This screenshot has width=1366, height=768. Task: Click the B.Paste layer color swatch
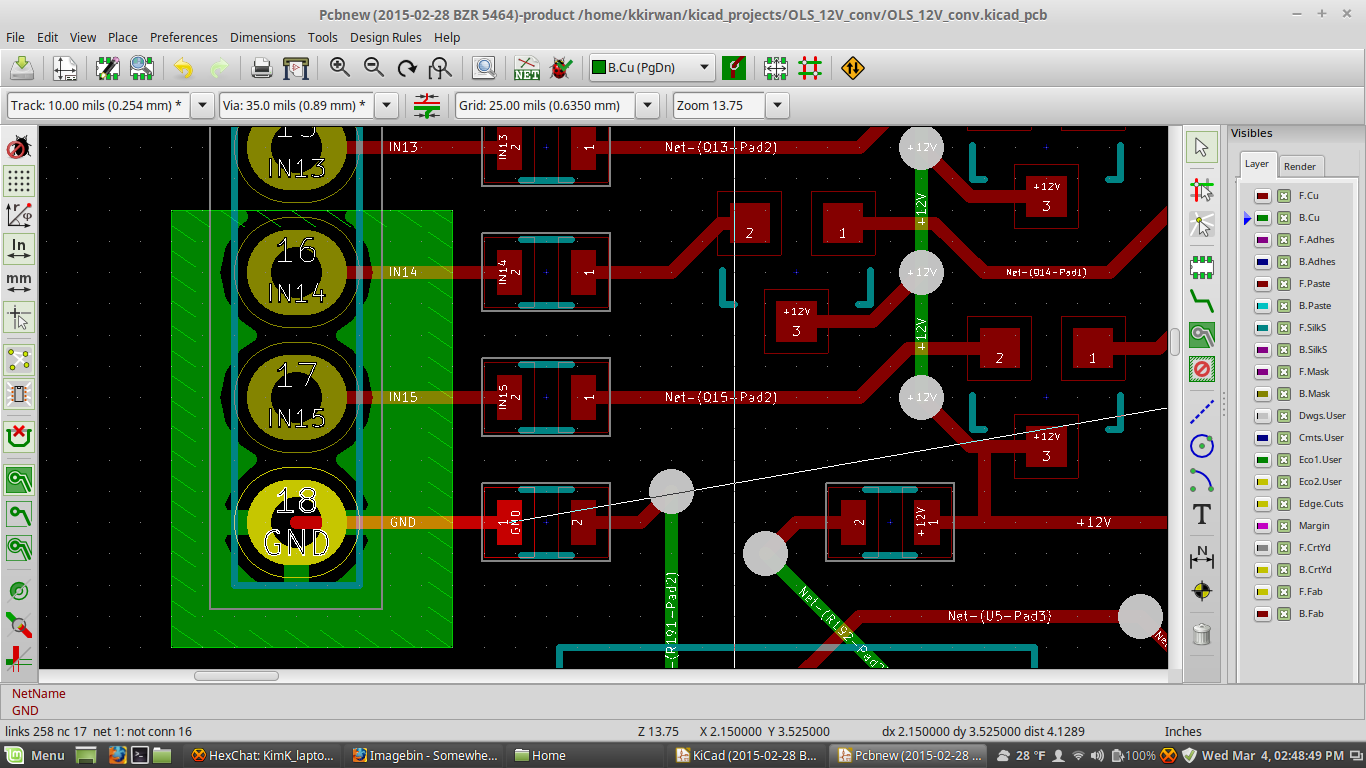[1263, 306]
